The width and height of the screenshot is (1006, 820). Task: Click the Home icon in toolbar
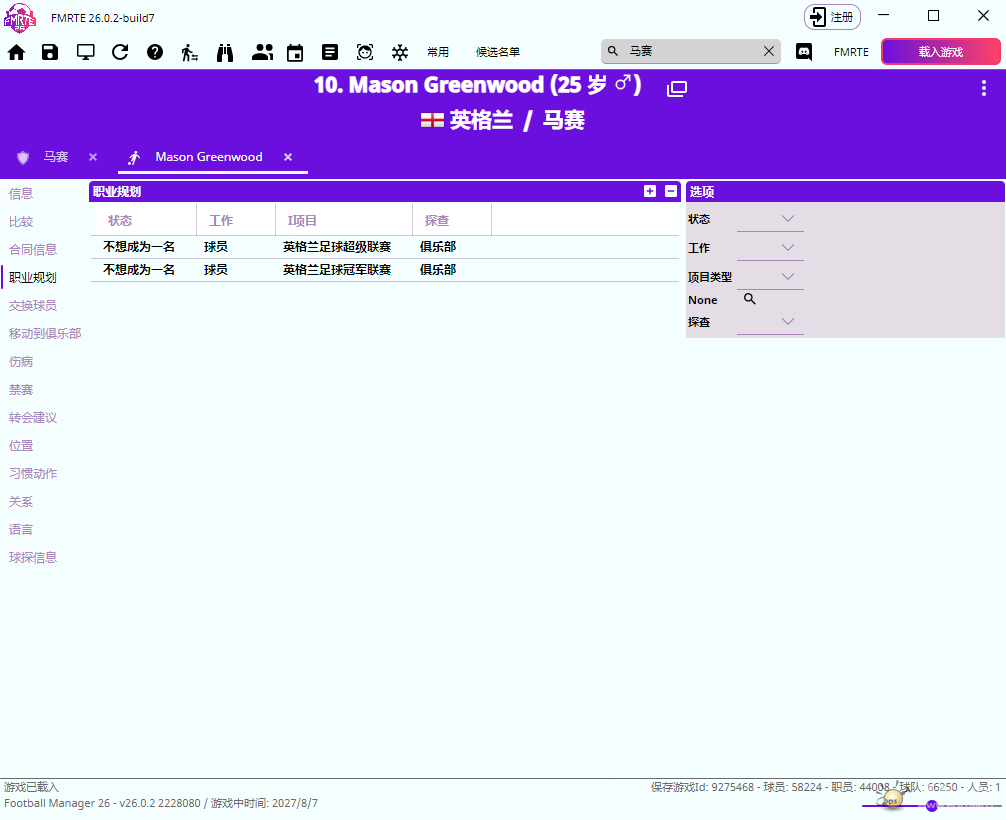click(x=16, y=53)
